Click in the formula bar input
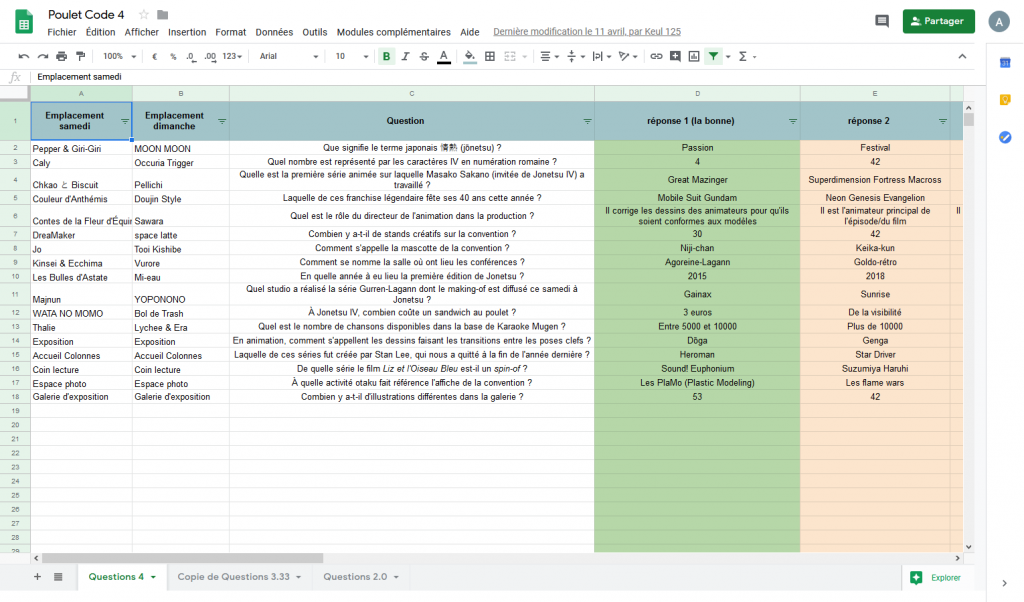The height and width of the screenshot is (602, 1024). (509, 77)
